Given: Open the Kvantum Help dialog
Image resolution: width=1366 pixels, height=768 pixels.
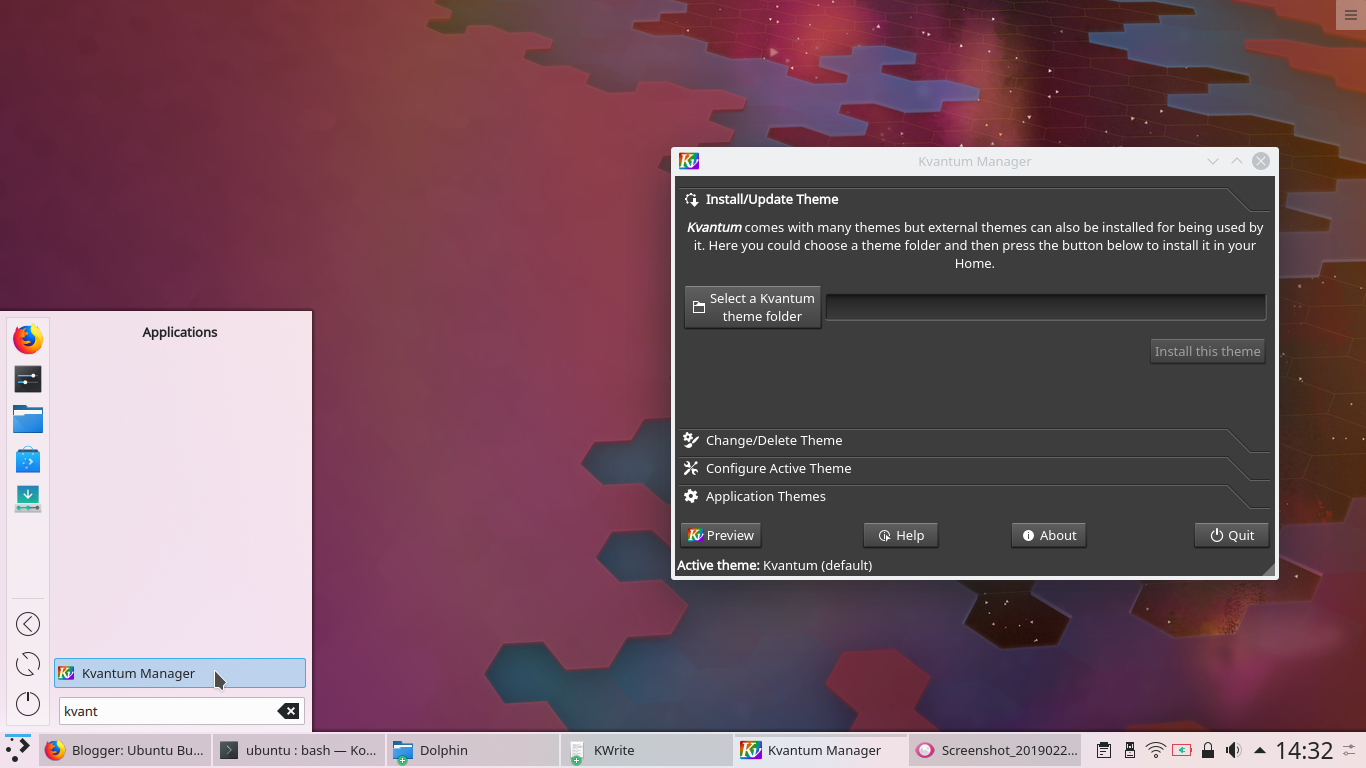Looking at the screenshot, I should pyautogui.click(x=900, y=535).
